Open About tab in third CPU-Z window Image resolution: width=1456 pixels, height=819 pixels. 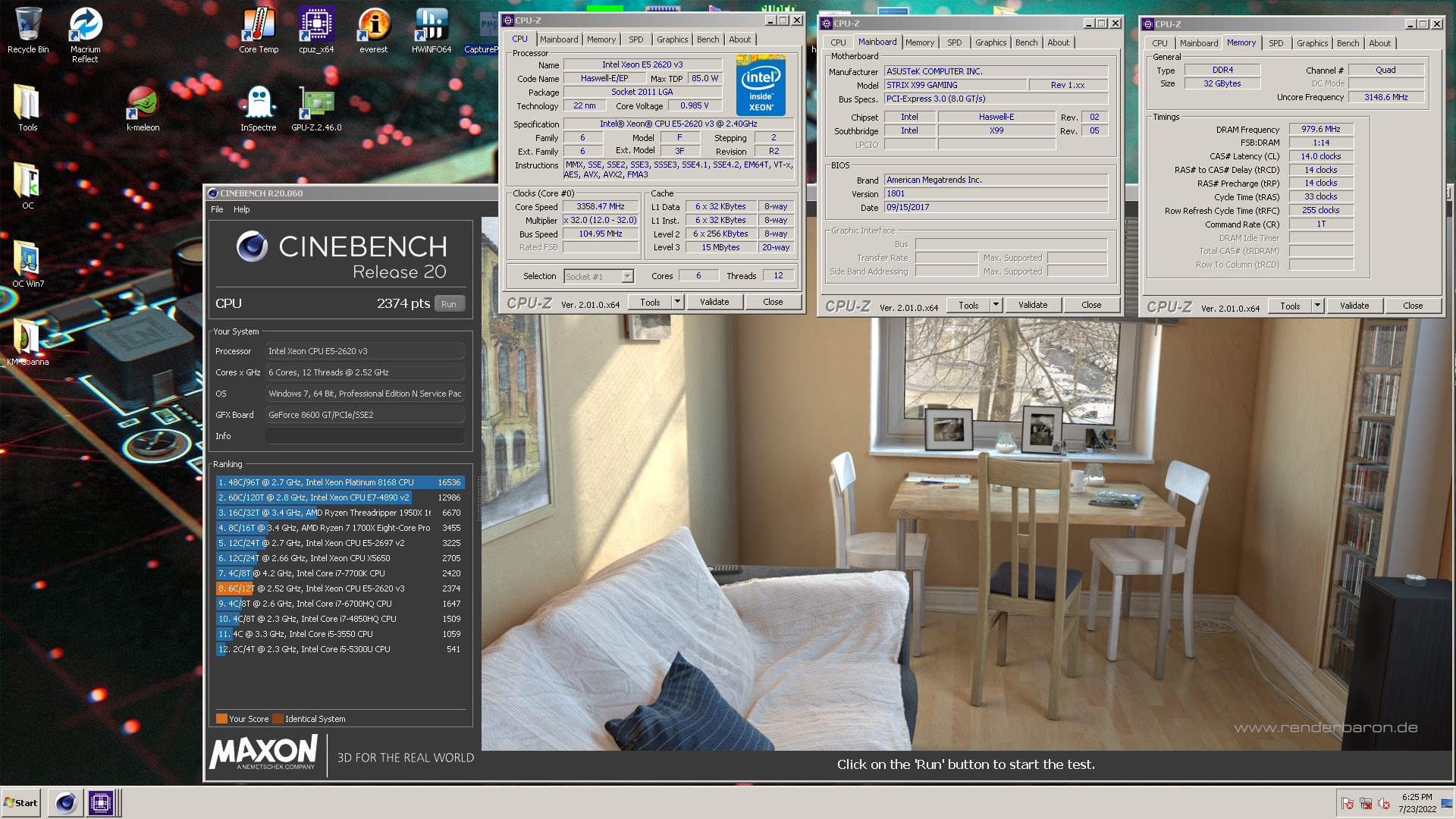1379,43
